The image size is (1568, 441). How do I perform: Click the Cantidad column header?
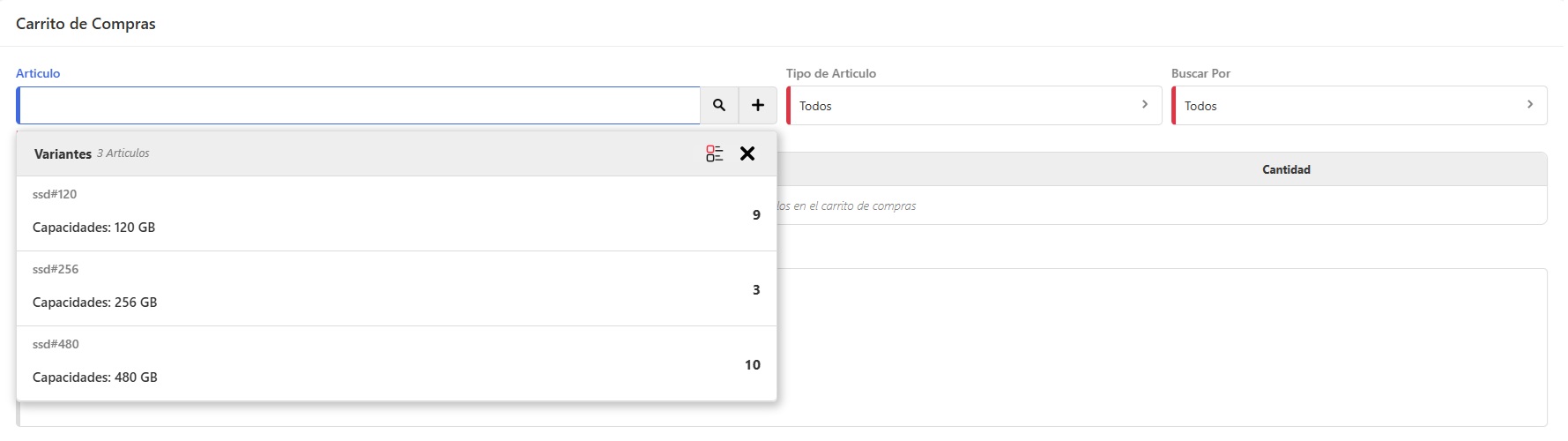1286,169
